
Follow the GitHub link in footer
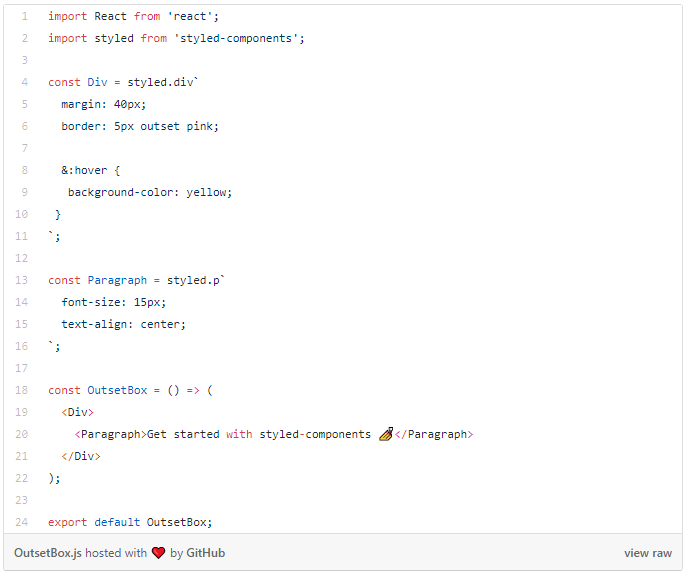(205, 553)
